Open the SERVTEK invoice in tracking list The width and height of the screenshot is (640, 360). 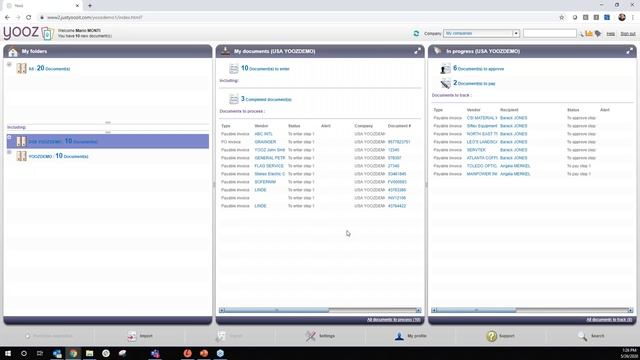click(476, 150)
